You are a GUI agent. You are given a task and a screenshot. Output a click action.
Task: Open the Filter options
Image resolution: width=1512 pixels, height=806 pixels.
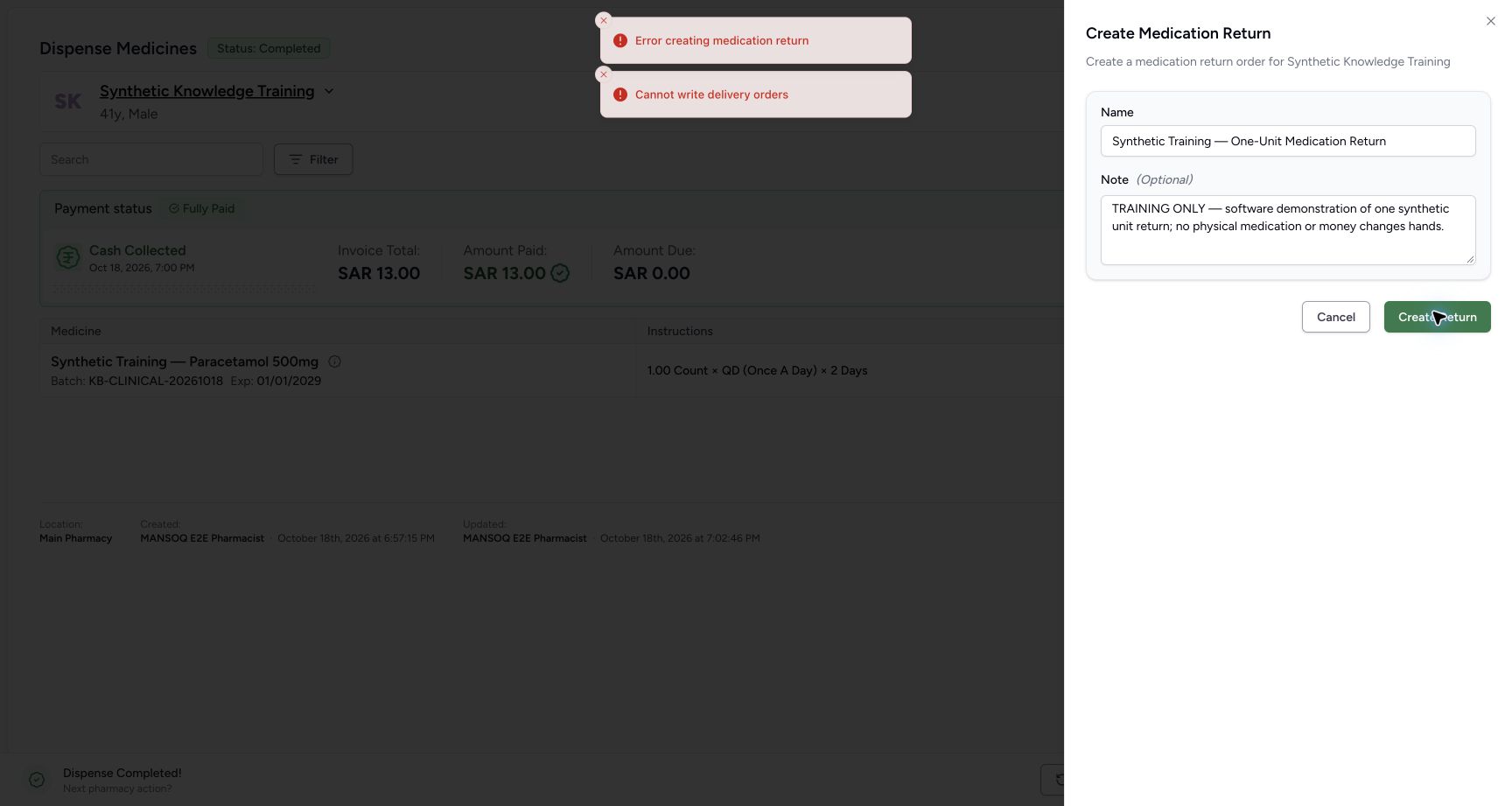pos(313,159)
